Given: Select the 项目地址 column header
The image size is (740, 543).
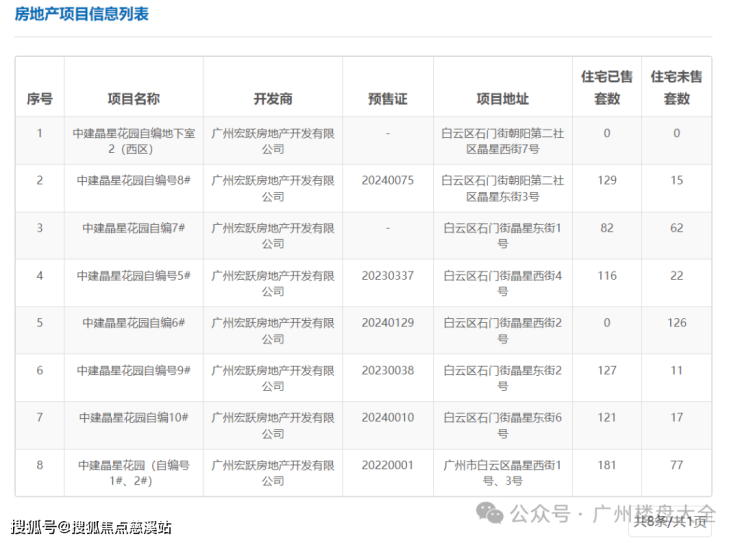Looking at the screenshot, I should click(502, 99).
